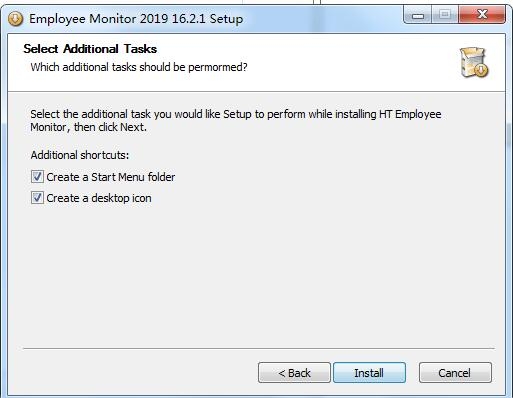Click the setup icon in title bar
This screenshot has height=398, width=513.
click(x=16, y=19)
